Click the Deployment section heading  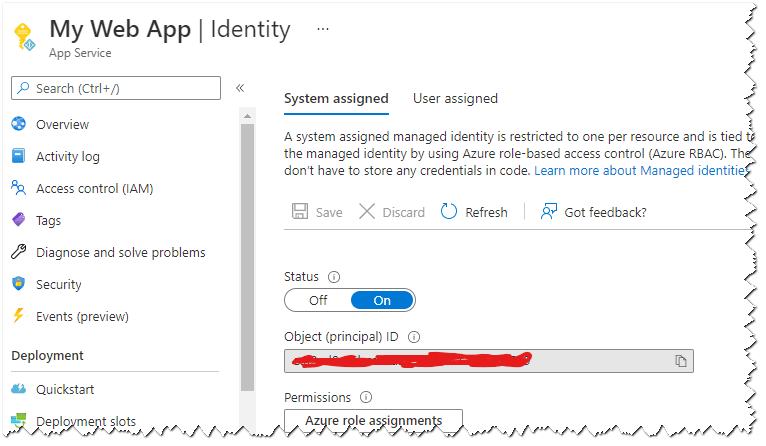[x=47, y=356]
